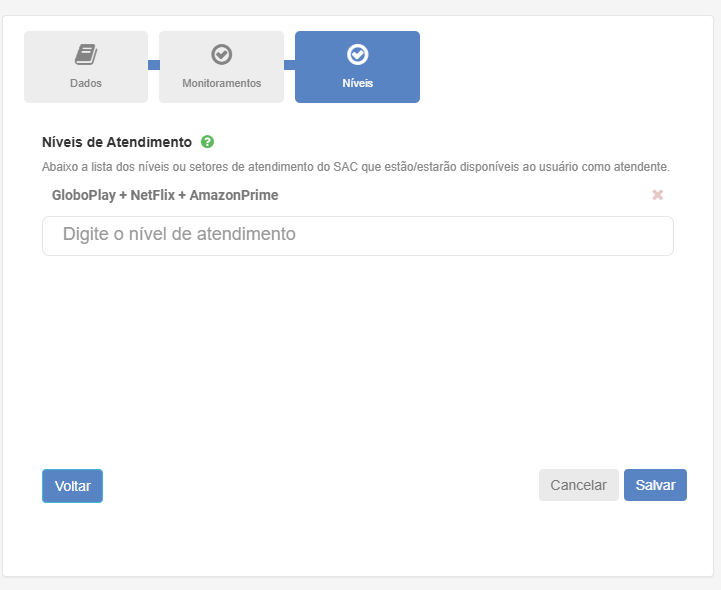Click the GloboPlay + NetFlix + AmazonPrime text
The image size is (721, 590).
point(165,195)
